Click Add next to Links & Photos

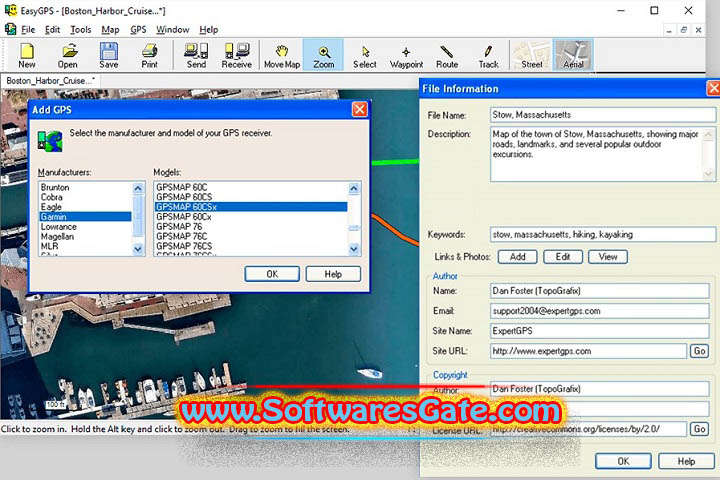[x=518, y=257]
